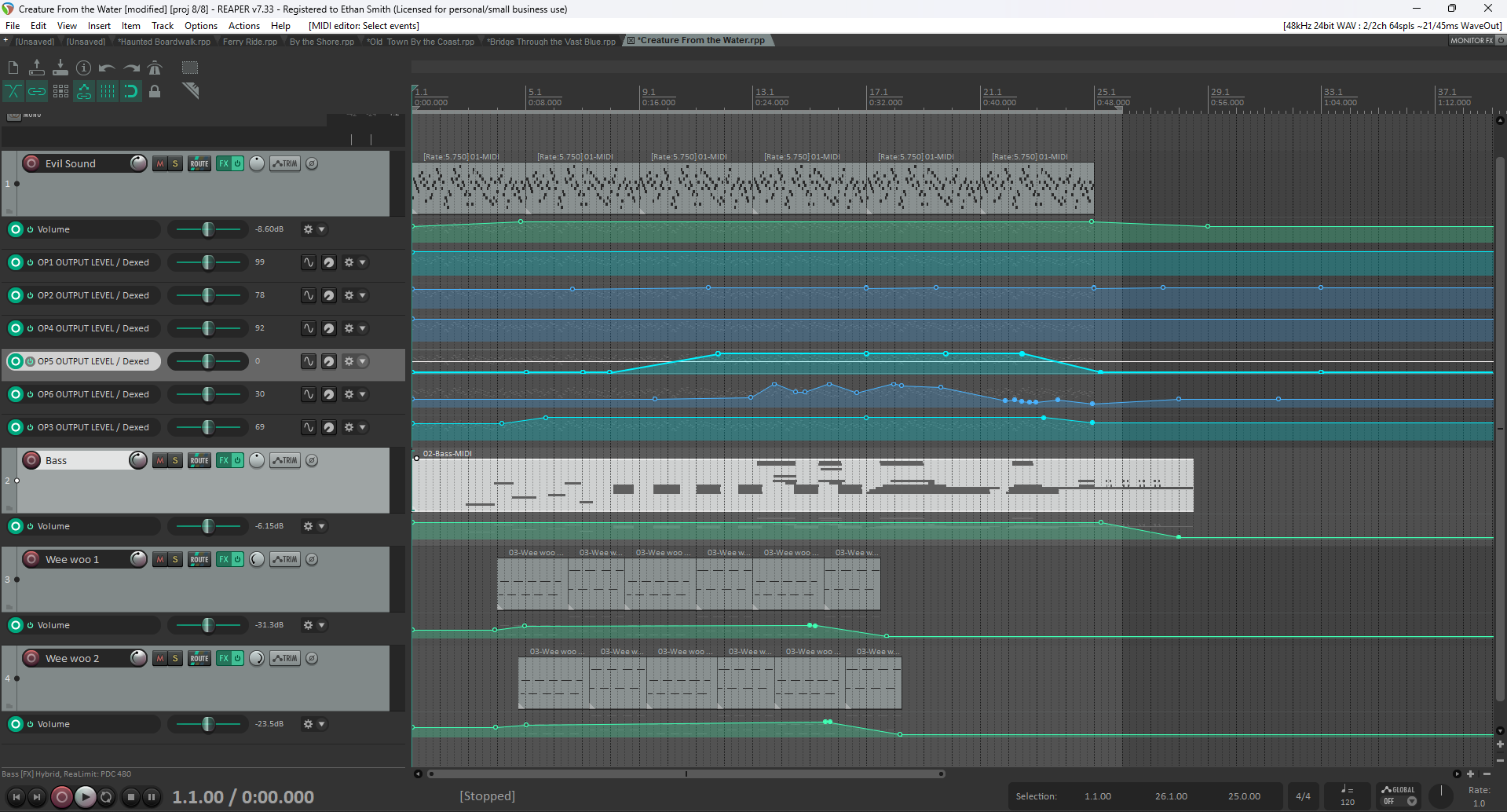Toggle FX bypass on the Bass track
This screenshot has width=1507, height=812.
coord(237,460)
